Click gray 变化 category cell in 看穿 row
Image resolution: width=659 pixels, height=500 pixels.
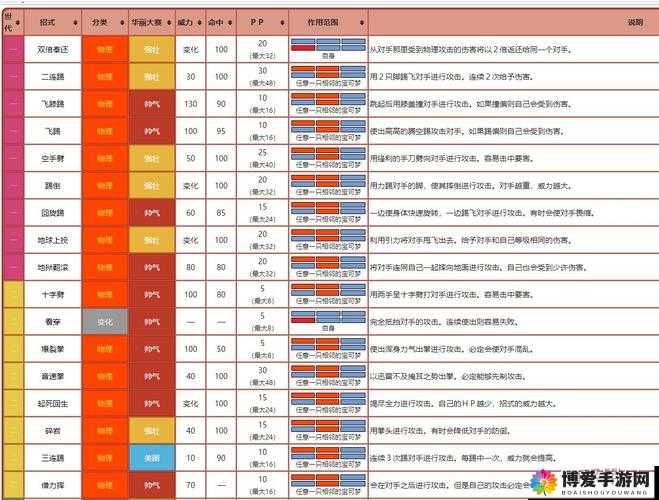click(x=105, y=322)
